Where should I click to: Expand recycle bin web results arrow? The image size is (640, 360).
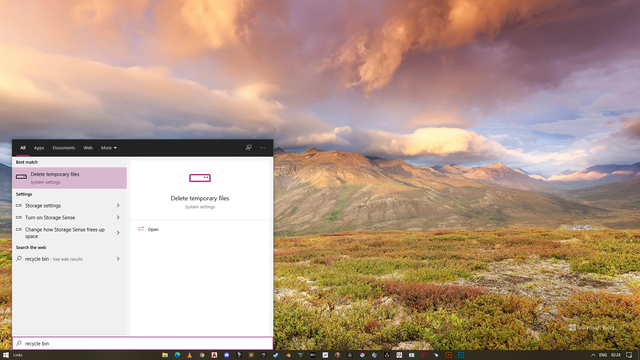pos(118,258)
